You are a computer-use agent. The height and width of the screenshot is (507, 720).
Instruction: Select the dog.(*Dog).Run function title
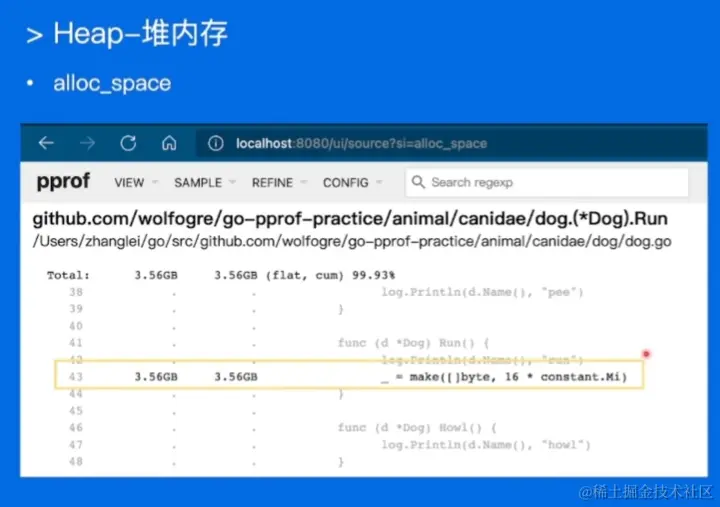tap(350, 219)
